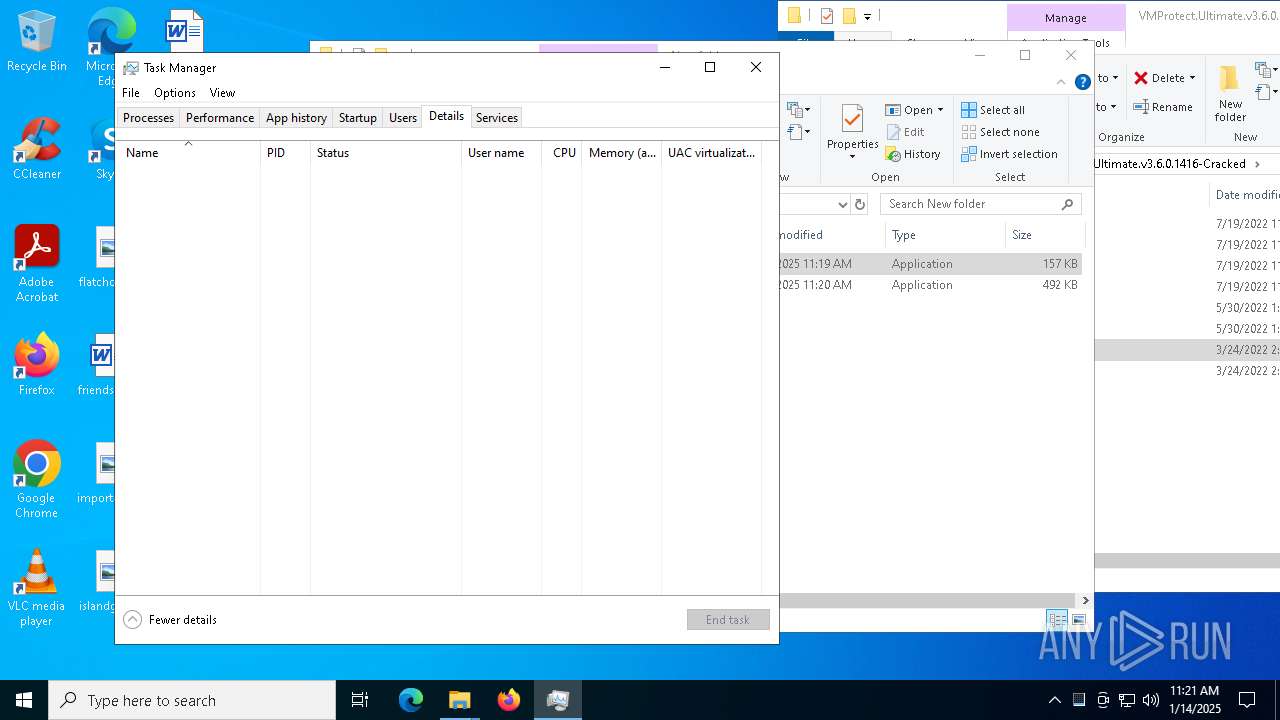
Task: Collapse Task Manager with Fewer details
Action: [x=170, y=620]
